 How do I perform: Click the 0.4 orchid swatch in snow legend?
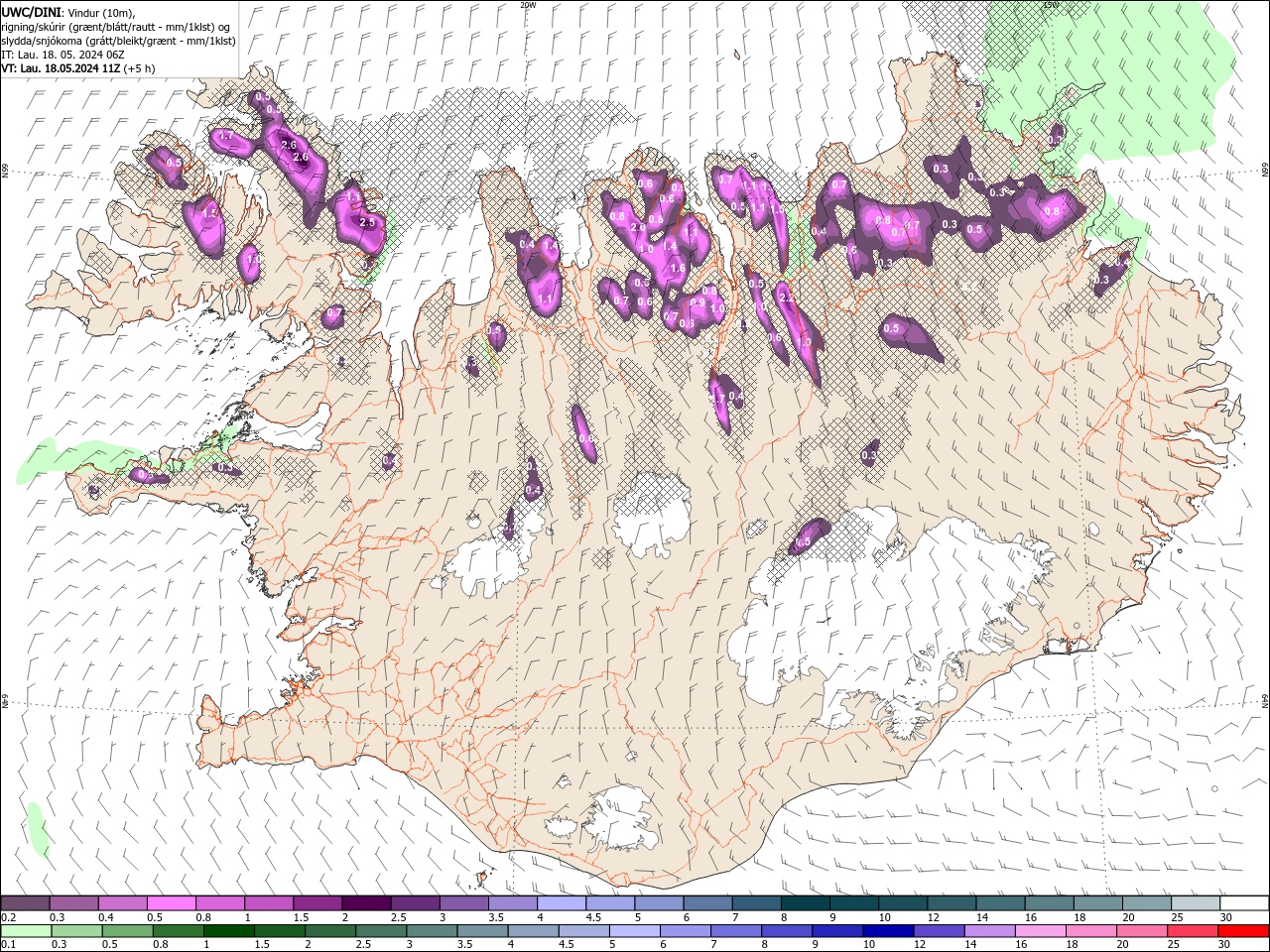pyautogui.click(x=122, y=903)
